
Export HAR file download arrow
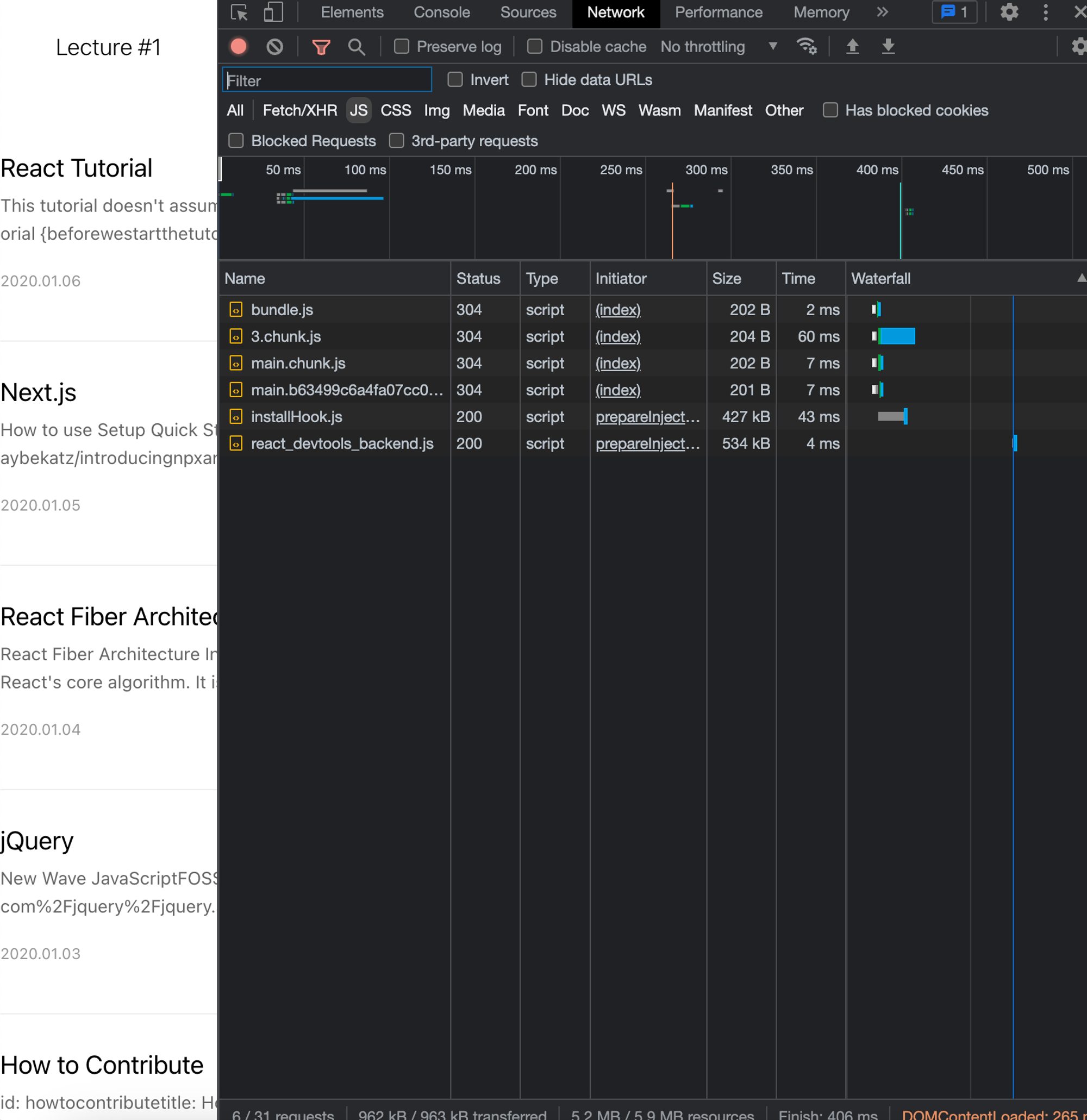tap(888, 46)
